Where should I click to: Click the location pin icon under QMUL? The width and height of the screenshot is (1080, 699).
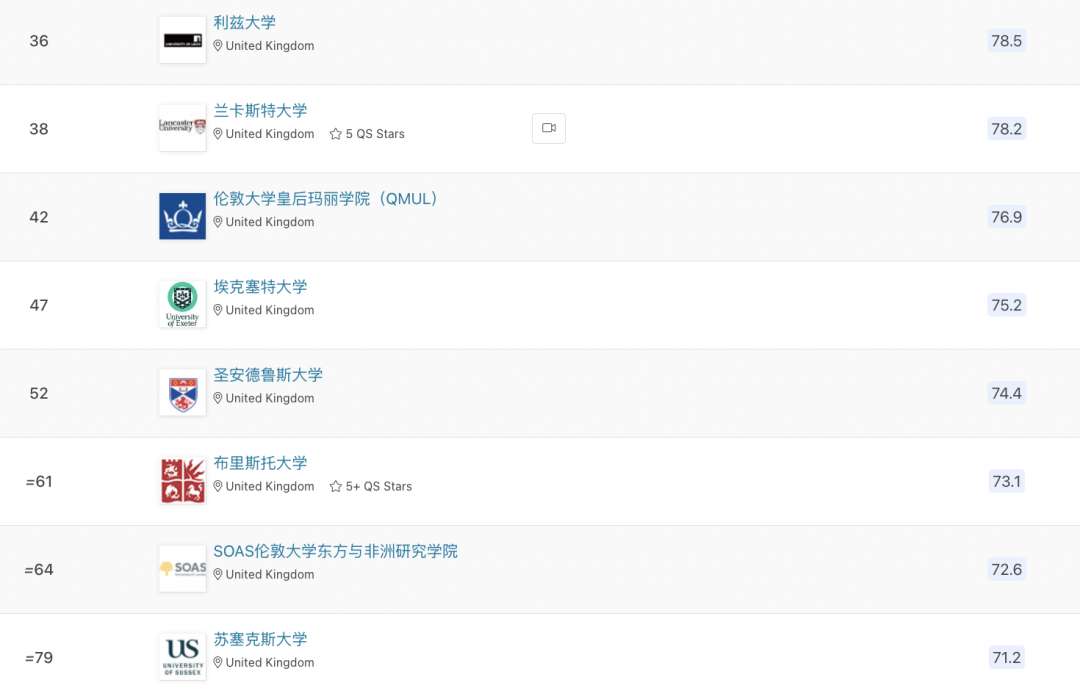(x=218, y=222)
